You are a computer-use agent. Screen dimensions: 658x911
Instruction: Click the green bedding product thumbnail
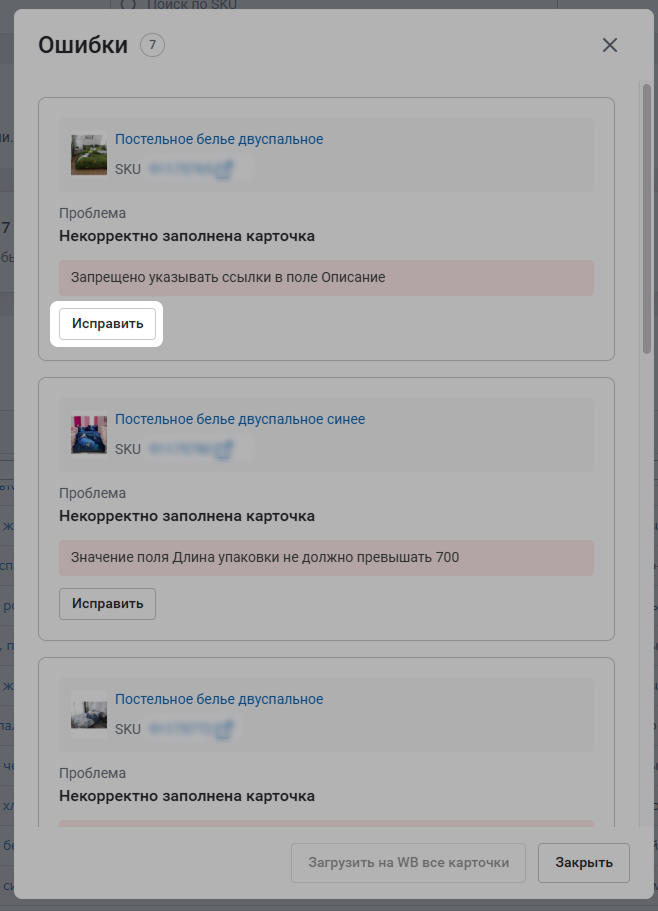coord(89,155)
